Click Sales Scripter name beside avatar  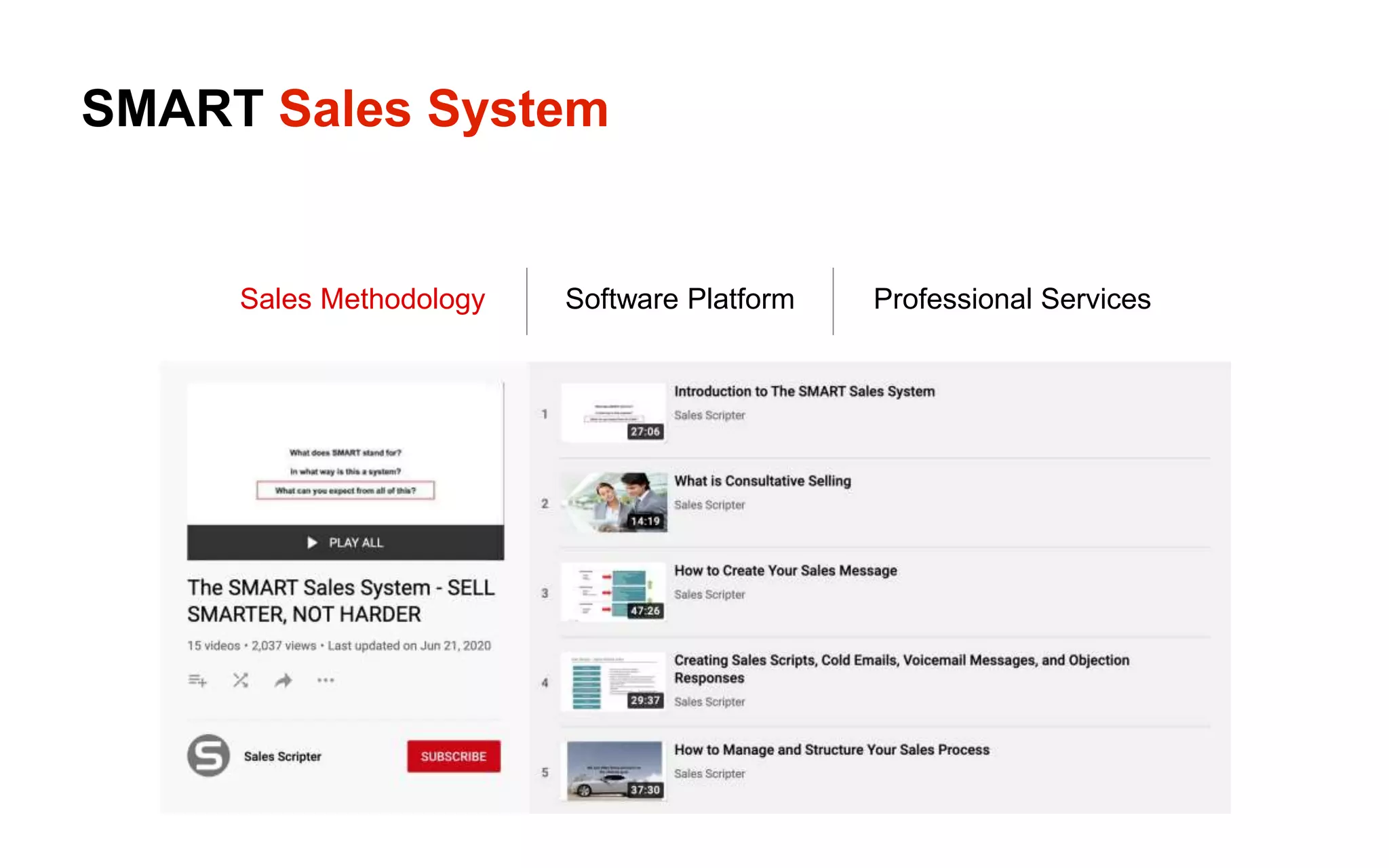[x=282, y=756]
